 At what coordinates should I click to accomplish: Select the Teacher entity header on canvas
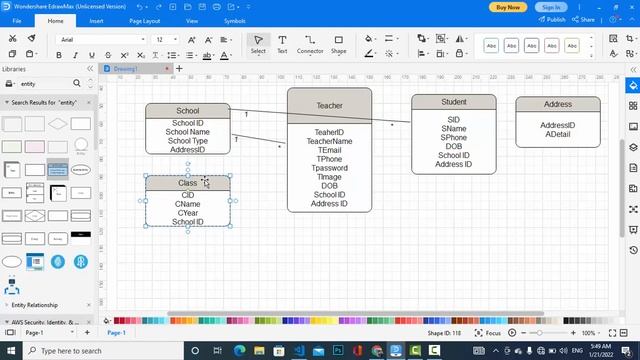[329, 106]
